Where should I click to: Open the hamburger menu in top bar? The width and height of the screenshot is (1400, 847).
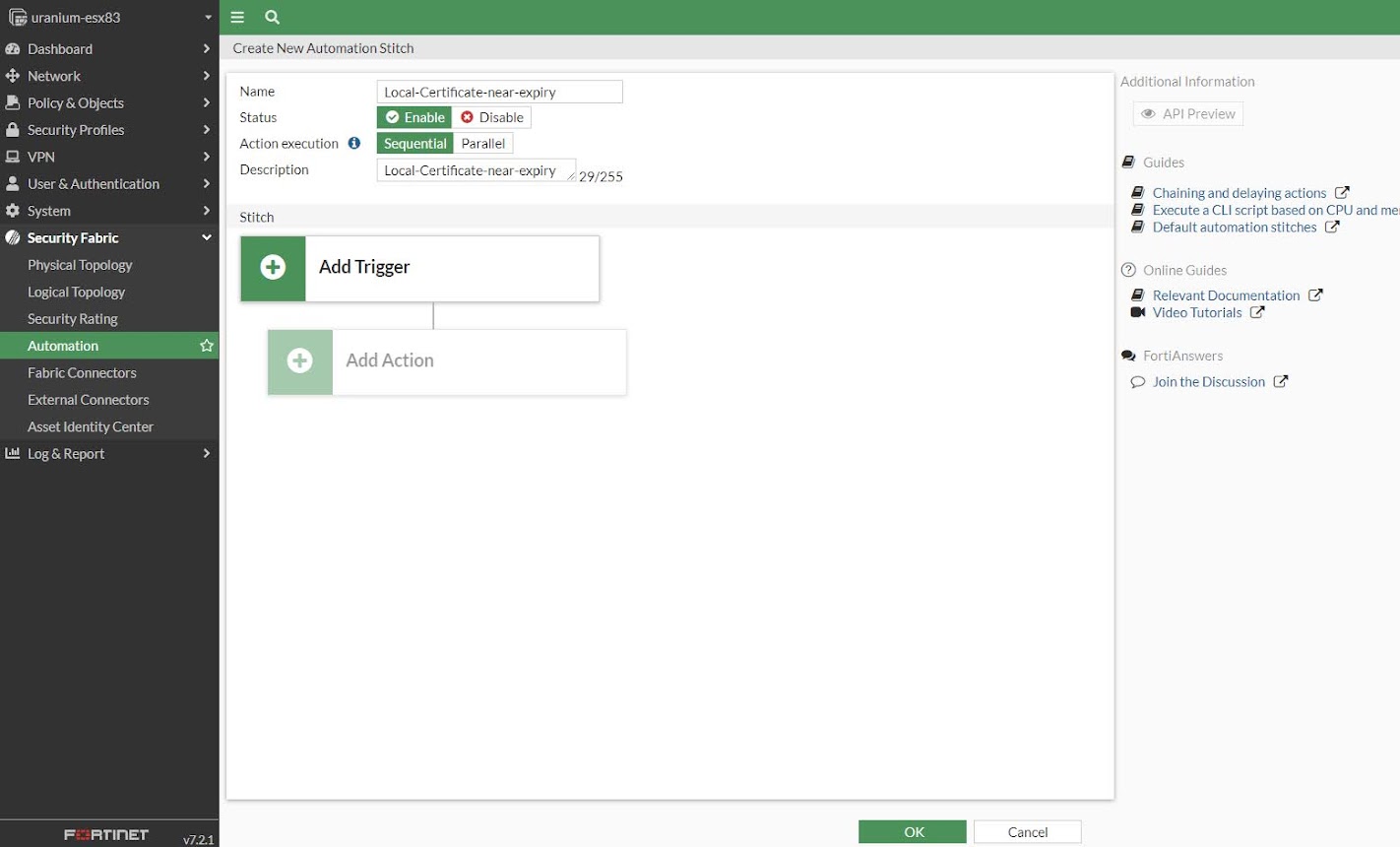click(x=237, y=17)
